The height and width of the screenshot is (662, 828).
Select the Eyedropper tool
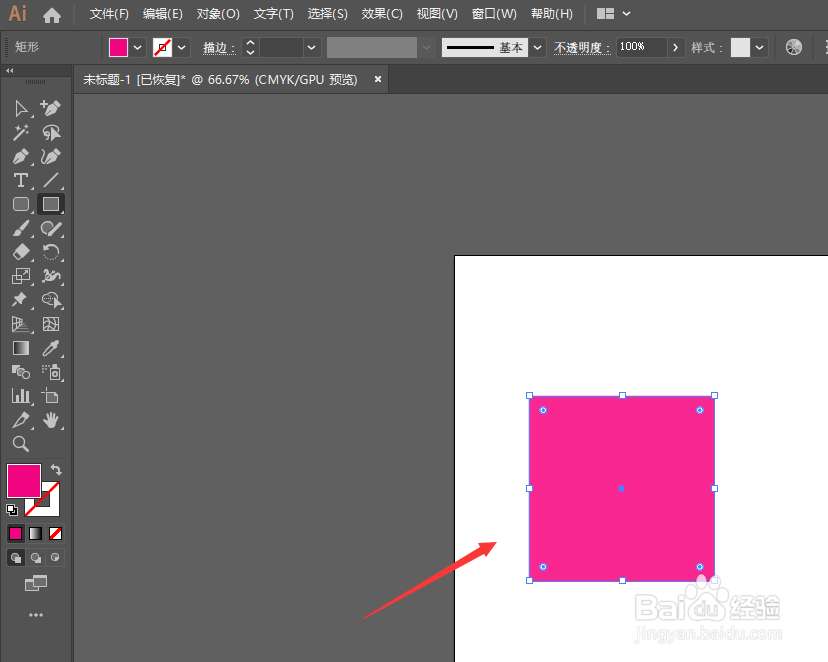[51, 348]
